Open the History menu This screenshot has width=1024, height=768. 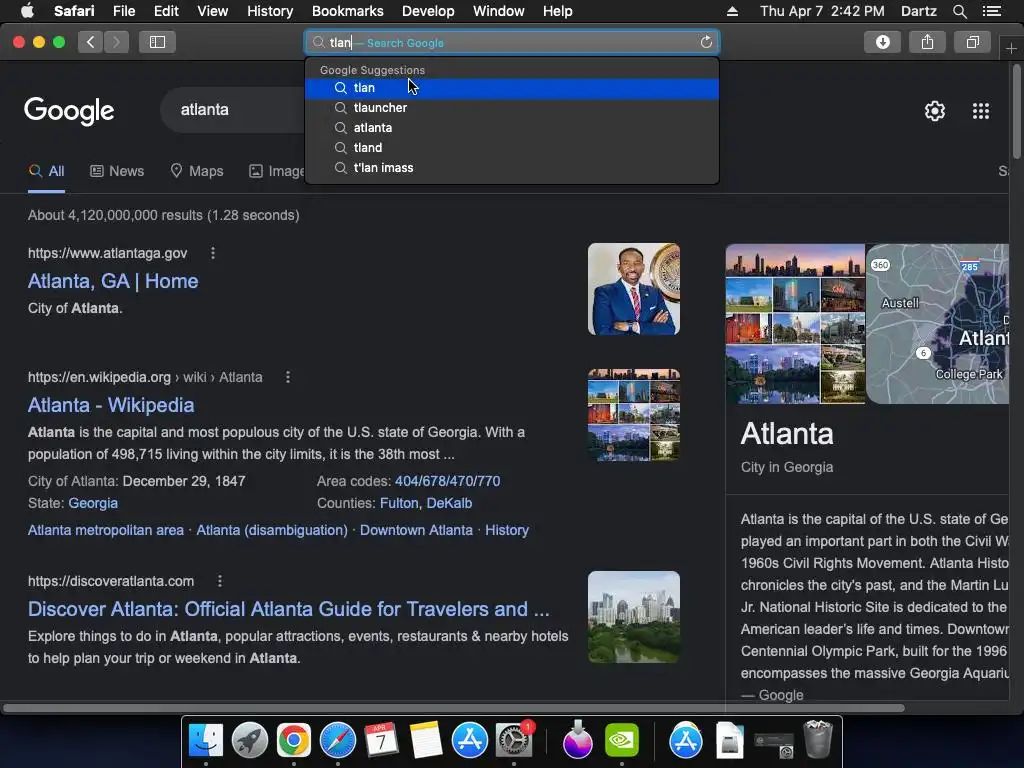pyautogui.click(x=270, y=11)
